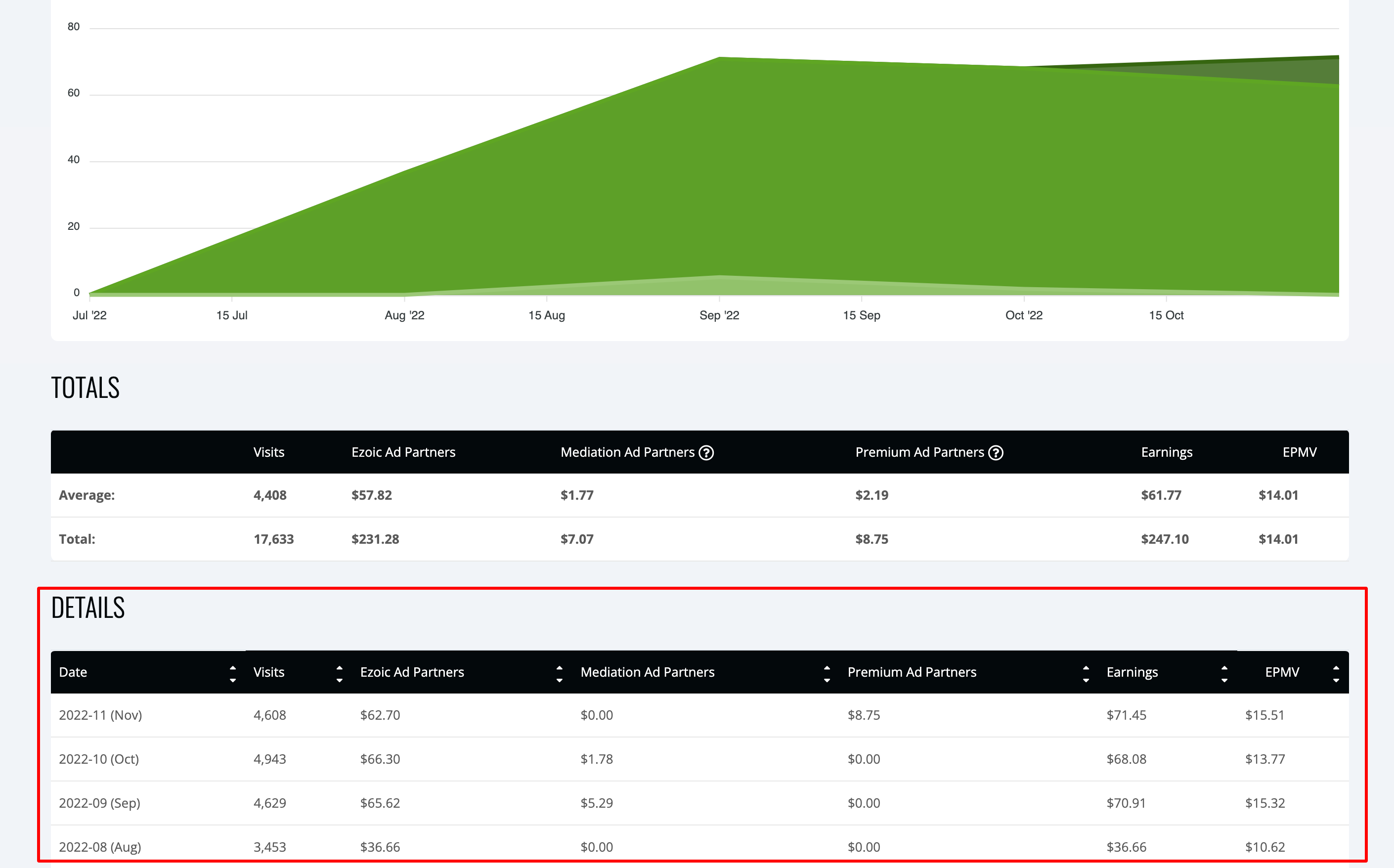Click the 4,943 visits value
This screenshot has height=868, width=1394.
pos(270,759)
